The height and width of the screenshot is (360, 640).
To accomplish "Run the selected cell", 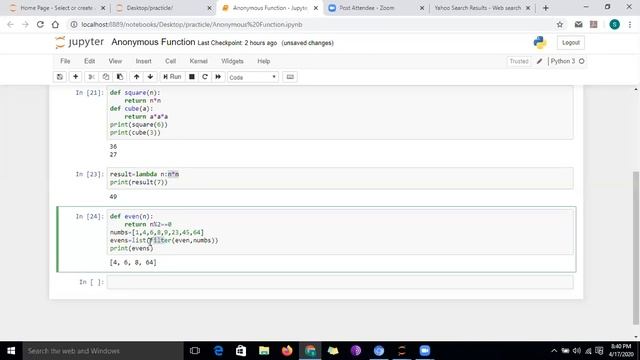I will pos(172,77).
